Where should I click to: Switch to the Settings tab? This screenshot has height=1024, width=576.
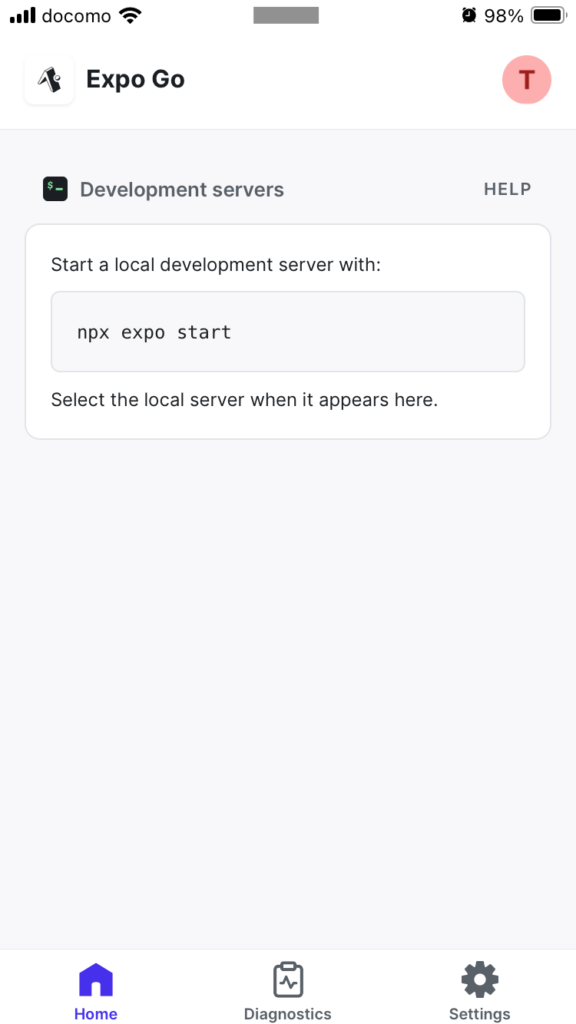pyautogui.click(x=479, y=990)
